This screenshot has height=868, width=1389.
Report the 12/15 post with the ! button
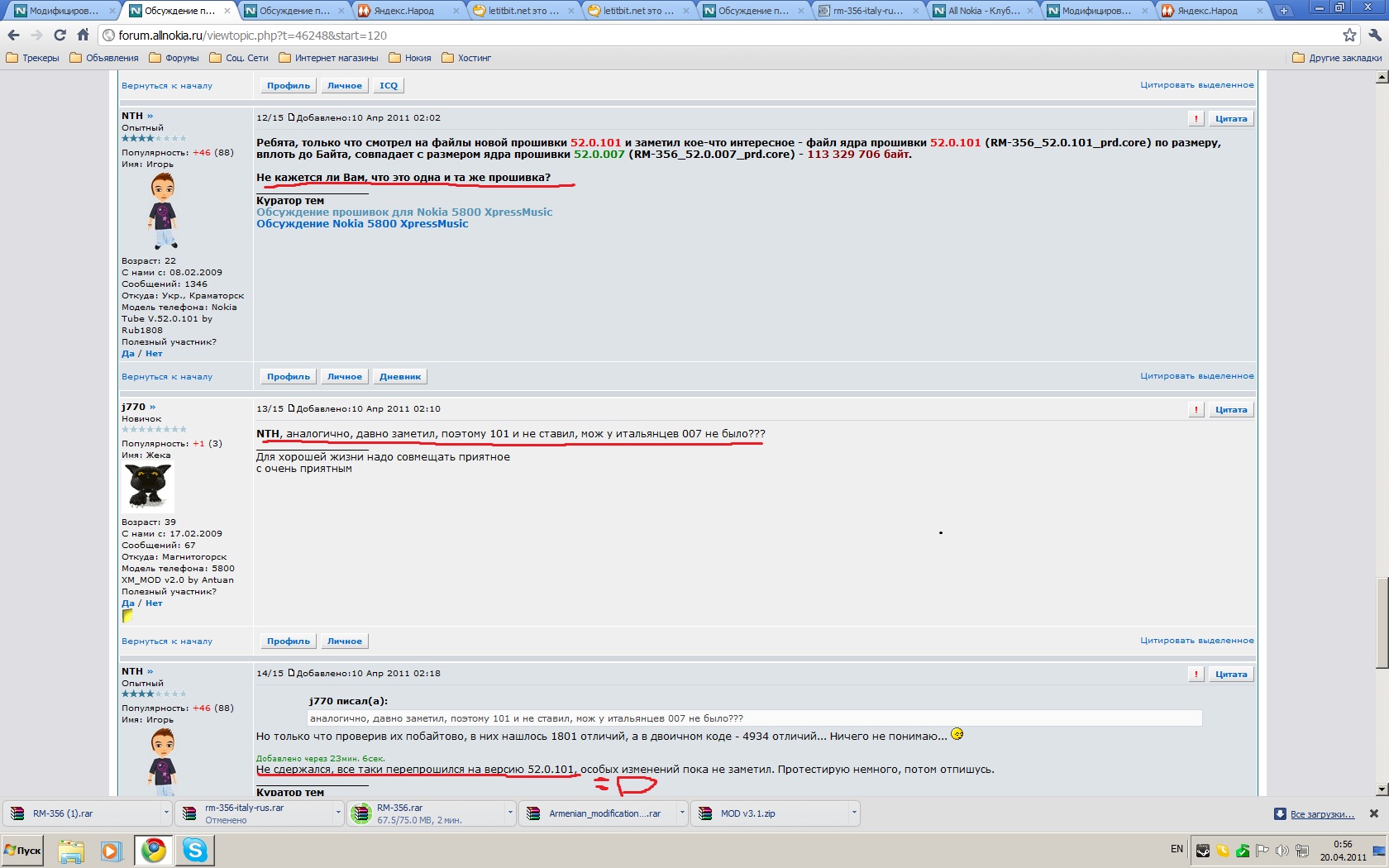(1196, 119)
